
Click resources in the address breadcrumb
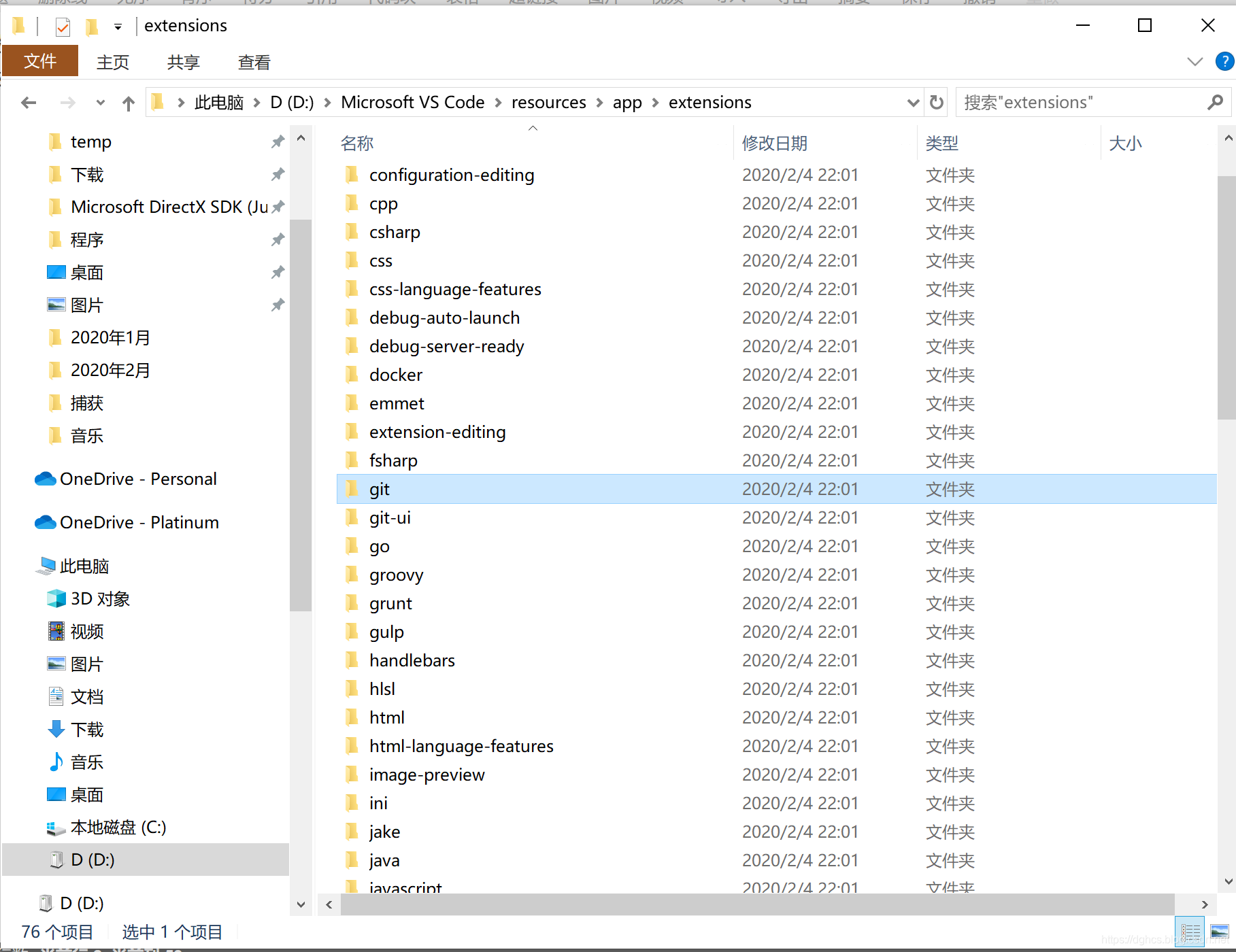click(549, 103)
